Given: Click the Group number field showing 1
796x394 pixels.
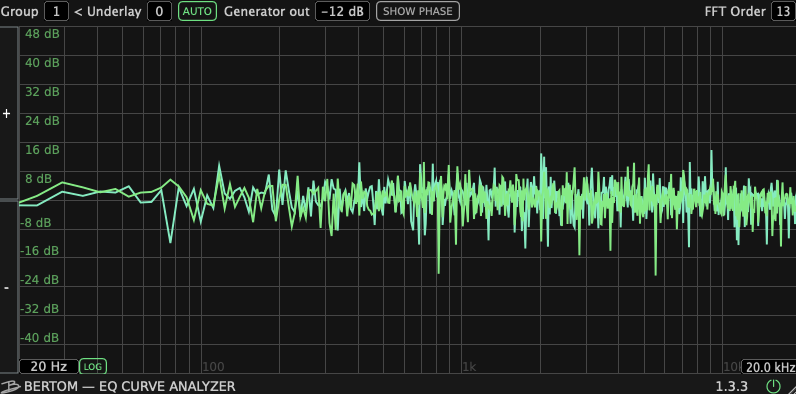Looking at the screenshot, I should click(56, 11).
